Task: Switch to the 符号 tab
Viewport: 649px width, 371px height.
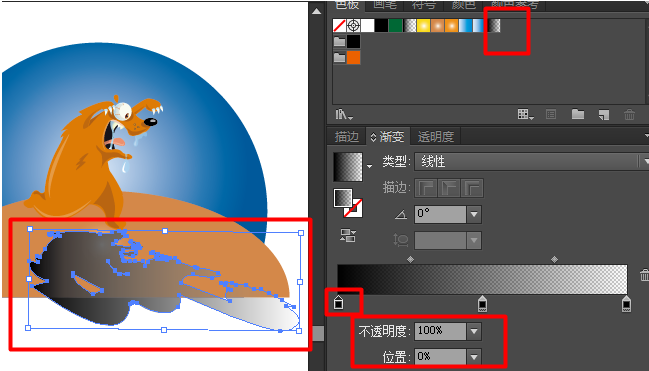Action: (x=423, y=5)
